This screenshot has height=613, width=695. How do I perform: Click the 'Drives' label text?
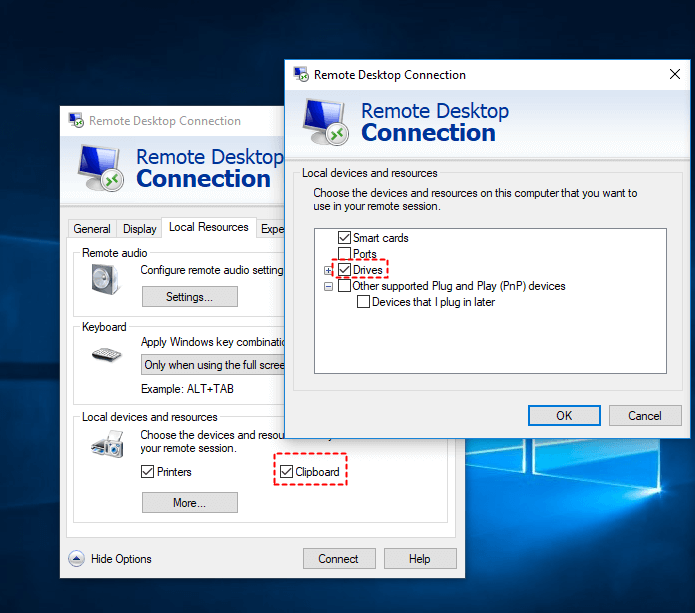[x=367, y=270]
